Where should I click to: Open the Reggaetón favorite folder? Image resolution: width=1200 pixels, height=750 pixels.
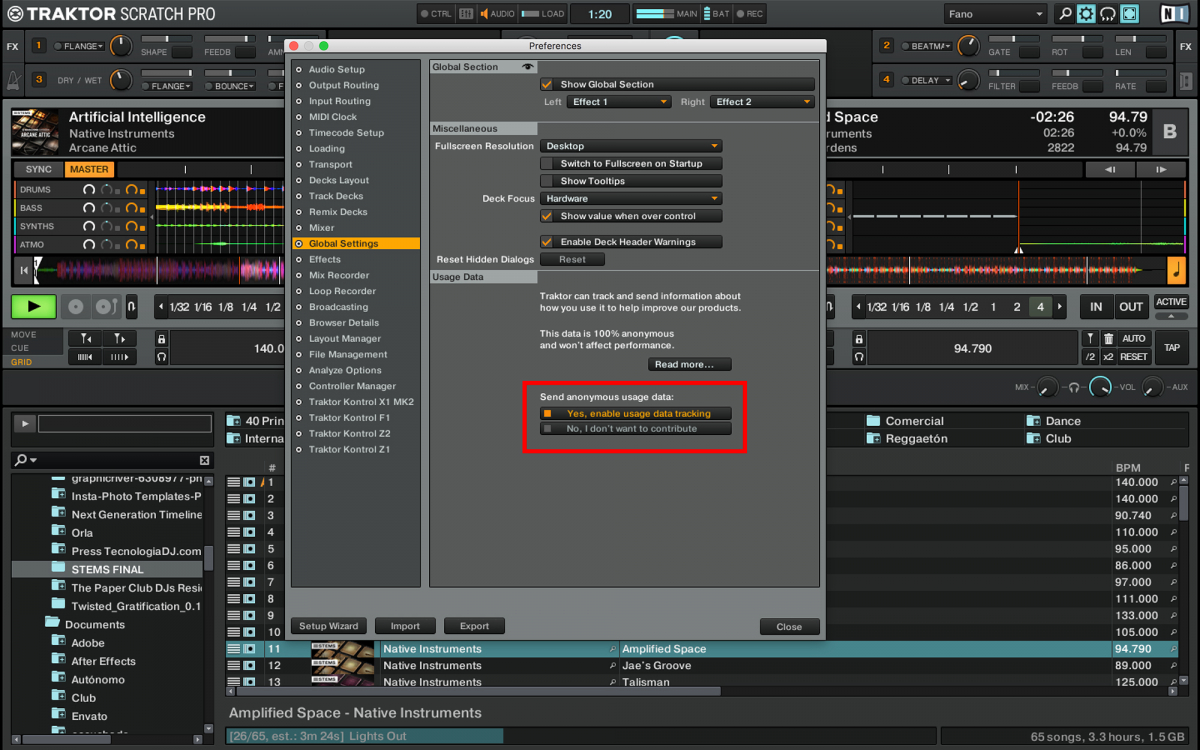pyautogui.click(x=907, y=438)
